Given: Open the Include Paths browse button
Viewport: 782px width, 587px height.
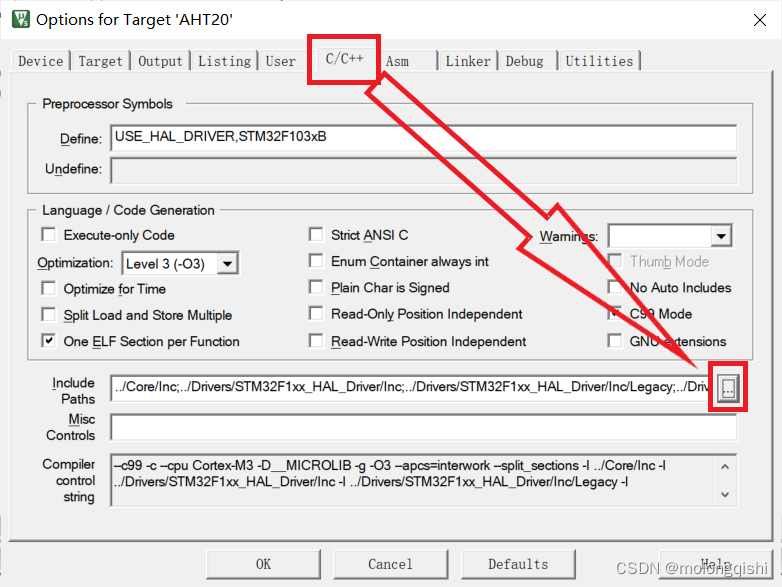Looking at the screenshot, I should (x=728, y=387).
